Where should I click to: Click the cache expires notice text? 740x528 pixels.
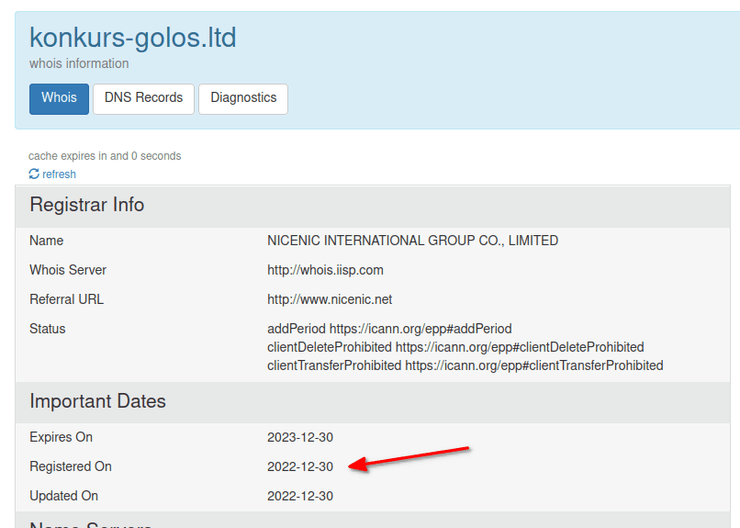coord(105,156)
